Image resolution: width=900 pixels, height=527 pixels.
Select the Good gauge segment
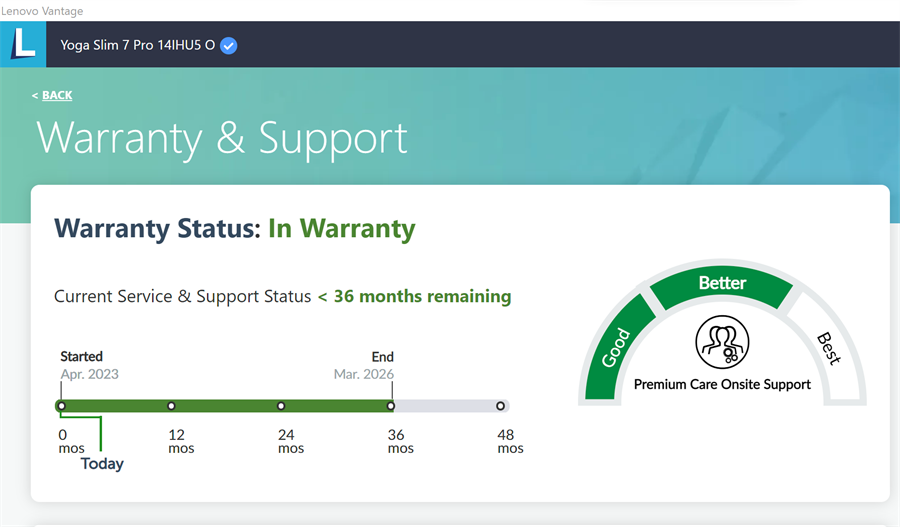(616, 347)
